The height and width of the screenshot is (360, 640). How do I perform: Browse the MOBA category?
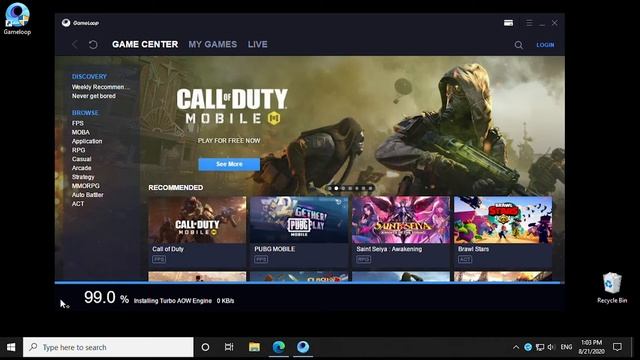click(x=80, y=132)
